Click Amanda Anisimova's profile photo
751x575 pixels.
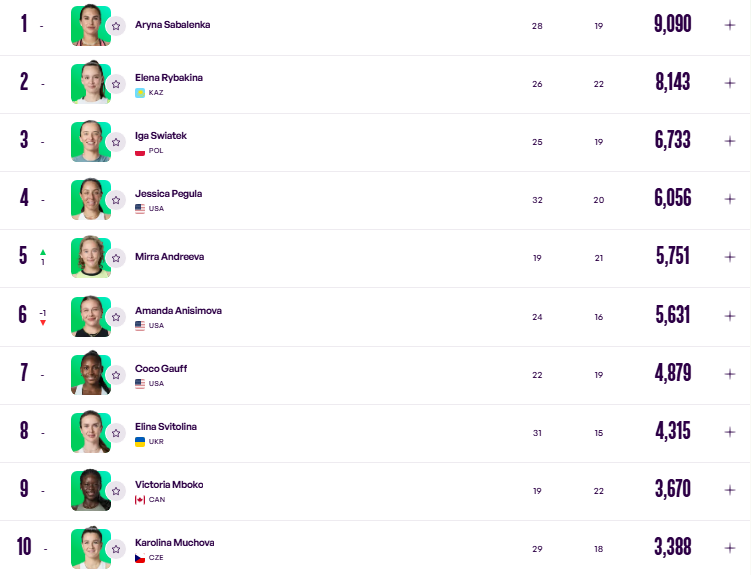[91, 316]
